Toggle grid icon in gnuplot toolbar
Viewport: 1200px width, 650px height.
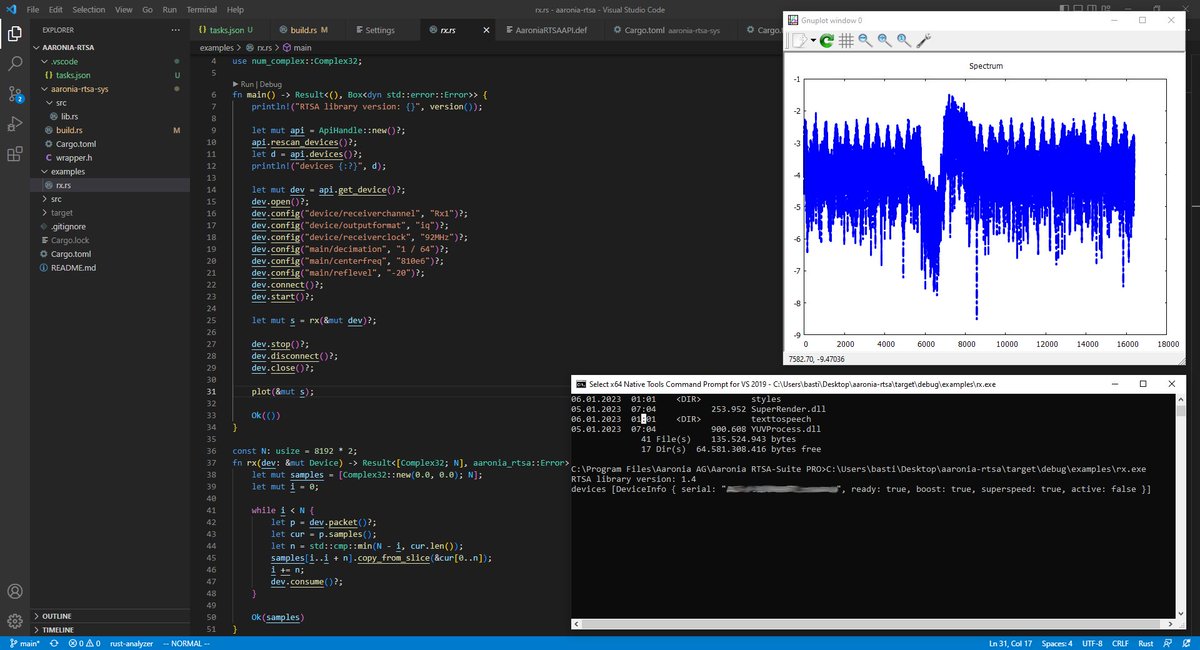click(846, 41)
